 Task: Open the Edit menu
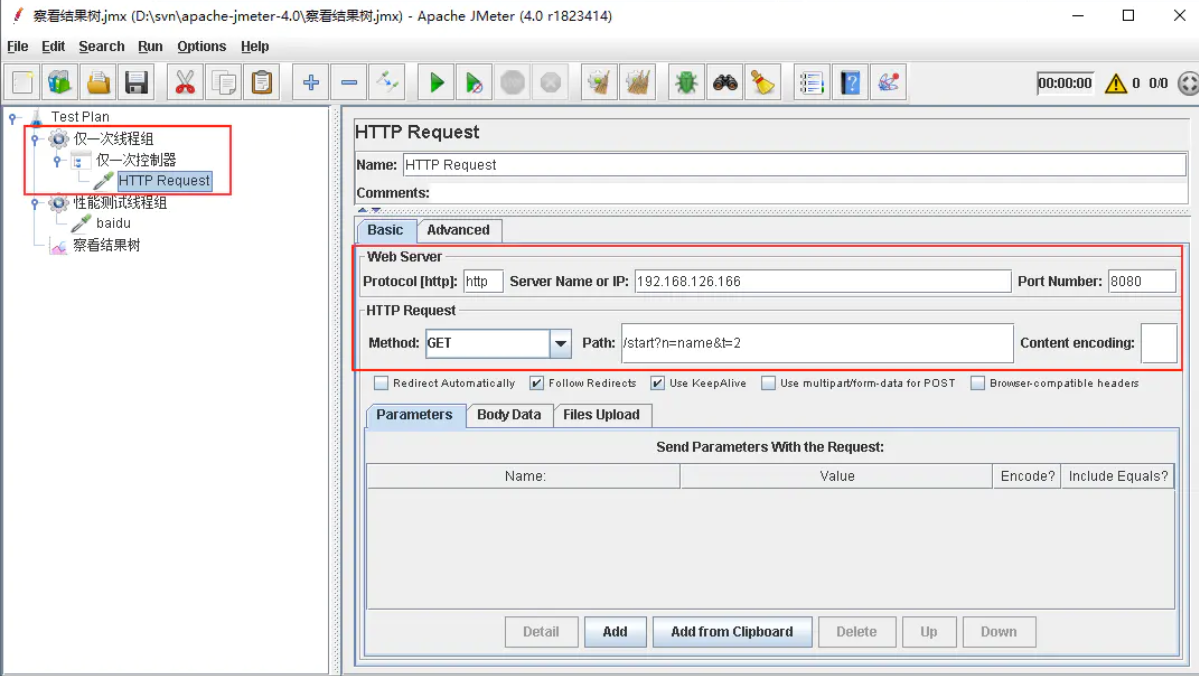53,47
